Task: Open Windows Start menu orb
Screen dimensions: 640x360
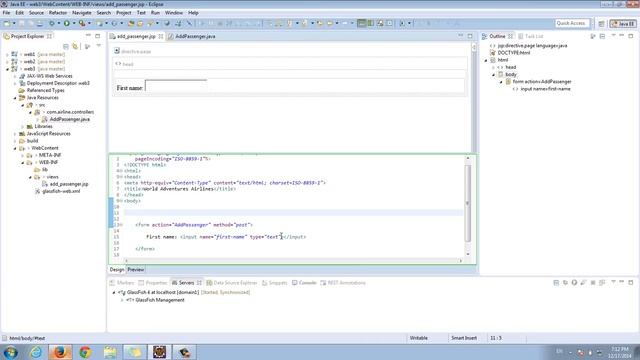Action: click(x=10, y=352)
